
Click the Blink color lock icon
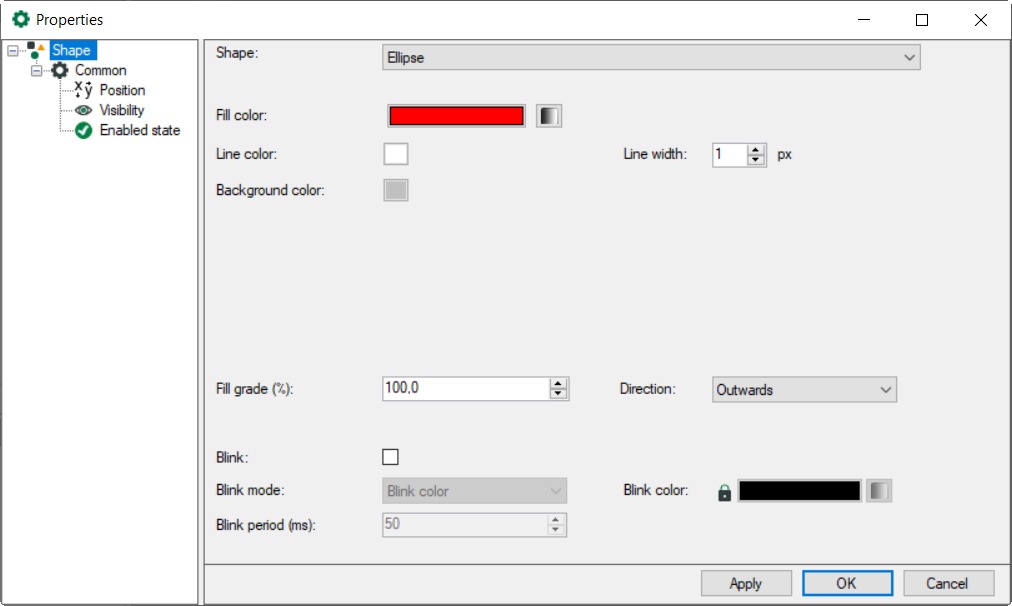(725, 492)
